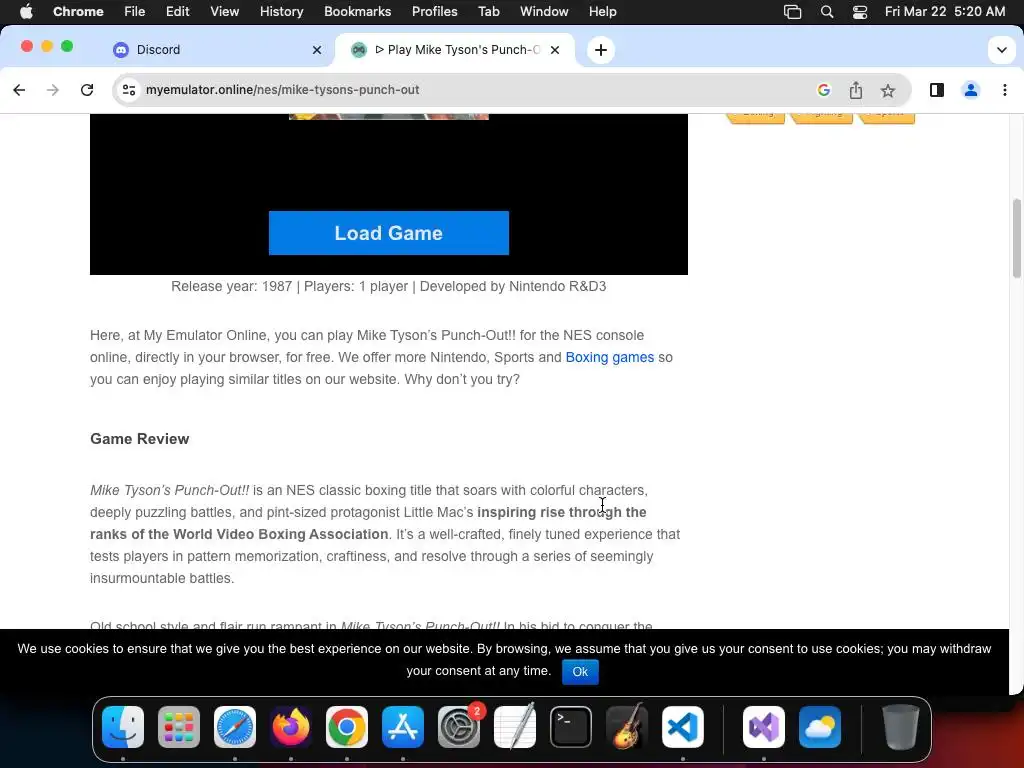Open the View menu
The image size is (1024, 768).
pyautogui.click(x=224, y=12)
